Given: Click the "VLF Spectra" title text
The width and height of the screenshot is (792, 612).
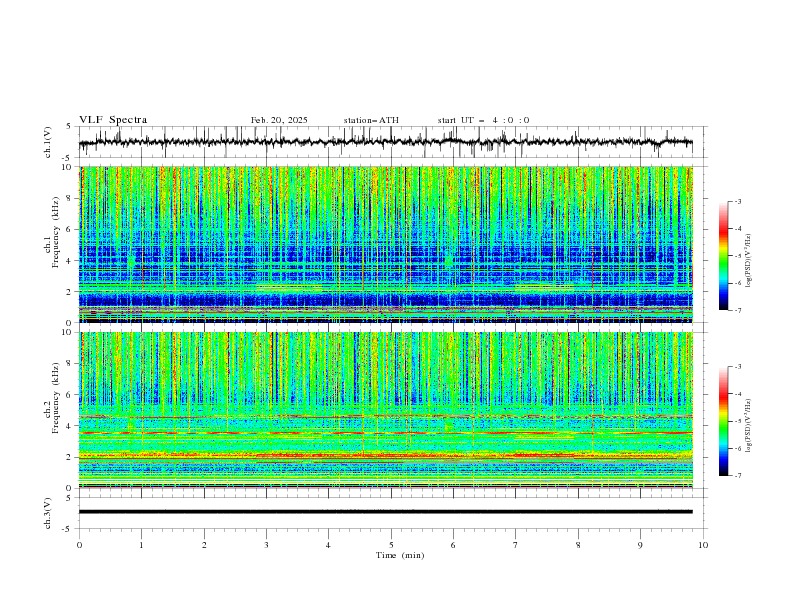Looking at the screenshot, I should tap(113, 120).
